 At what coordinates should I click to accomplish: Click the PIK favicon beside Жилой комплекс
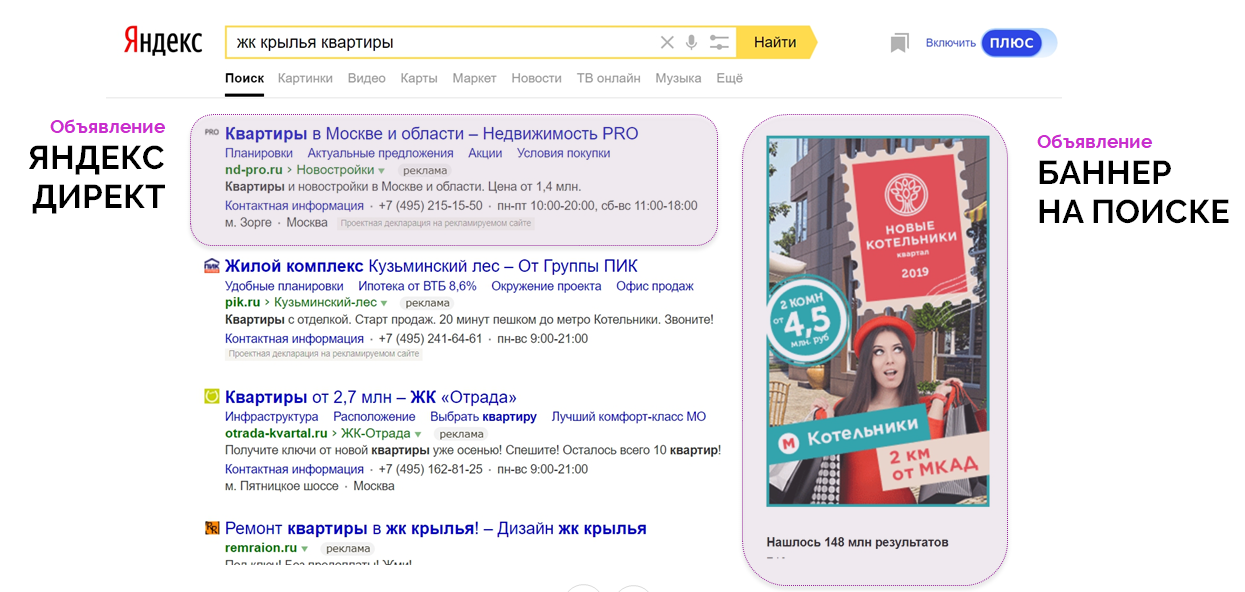coord(211,266)
